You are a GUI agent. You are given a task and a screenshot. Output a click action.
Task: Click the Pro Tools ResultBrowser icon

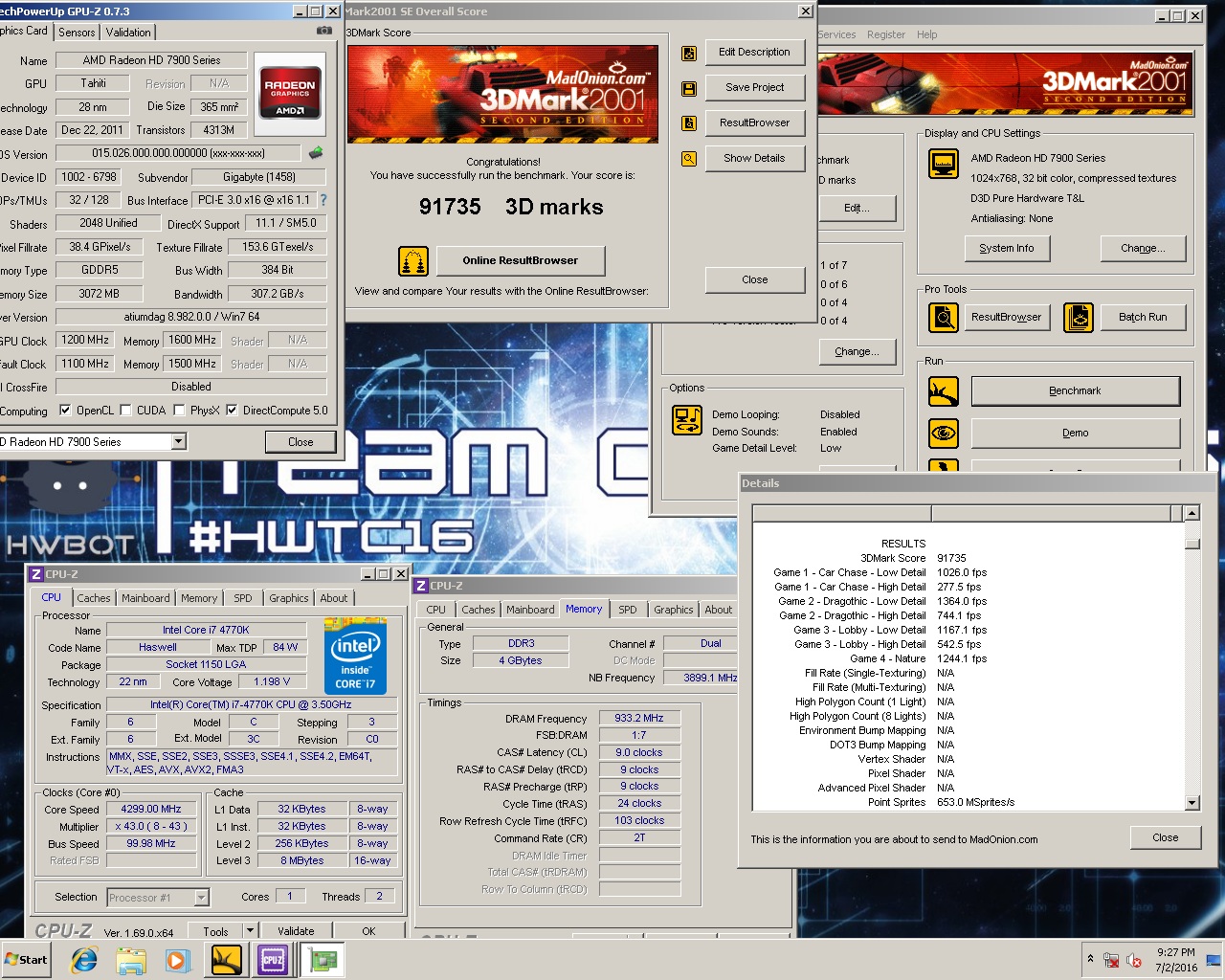[x=944, y=317]
